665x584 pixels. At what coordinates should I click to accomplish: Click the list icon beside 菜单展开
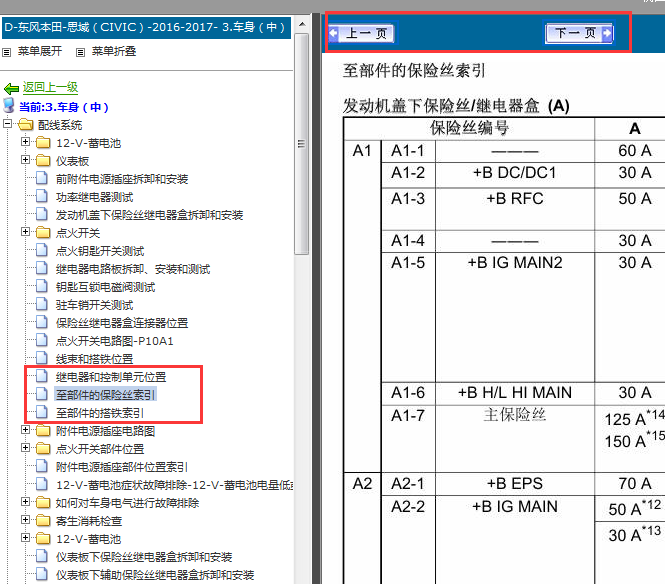click(x=7, y=53)
